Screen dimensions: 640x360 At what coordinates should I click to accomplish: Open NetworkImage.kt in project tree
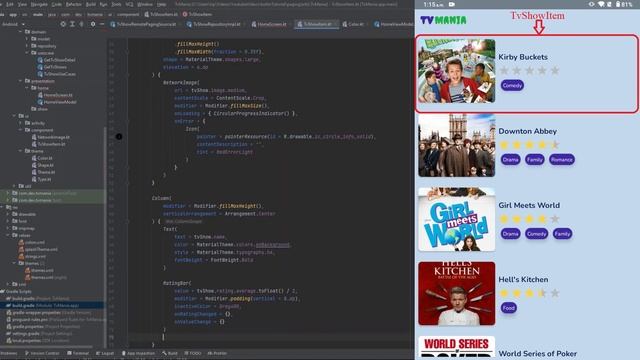click(x=51, y=137)
